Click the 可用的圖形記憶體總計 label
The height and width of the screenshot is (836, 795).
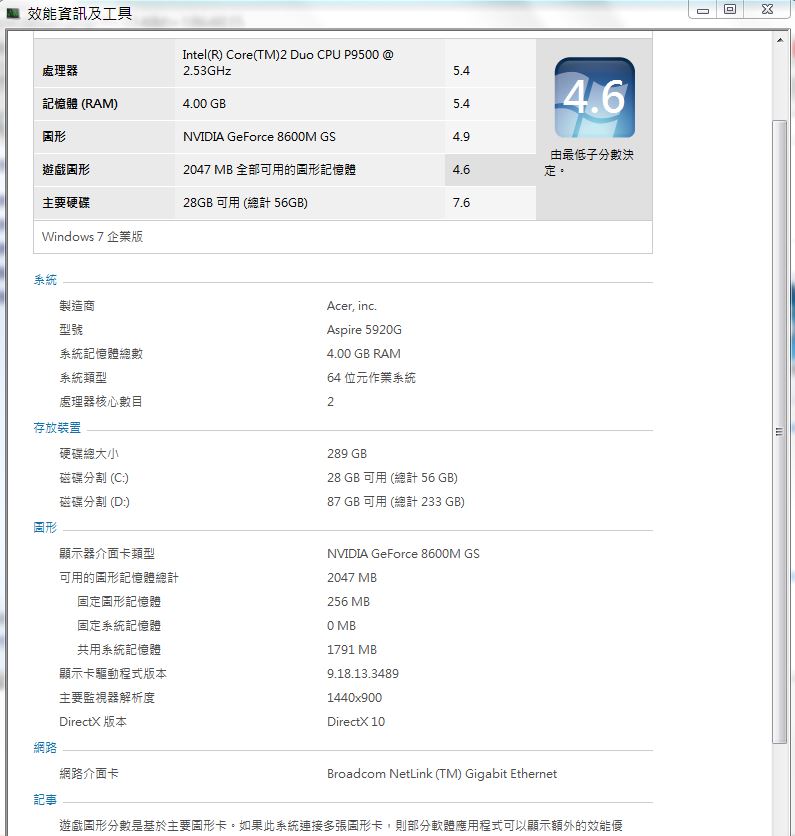(x=119, y=577)
